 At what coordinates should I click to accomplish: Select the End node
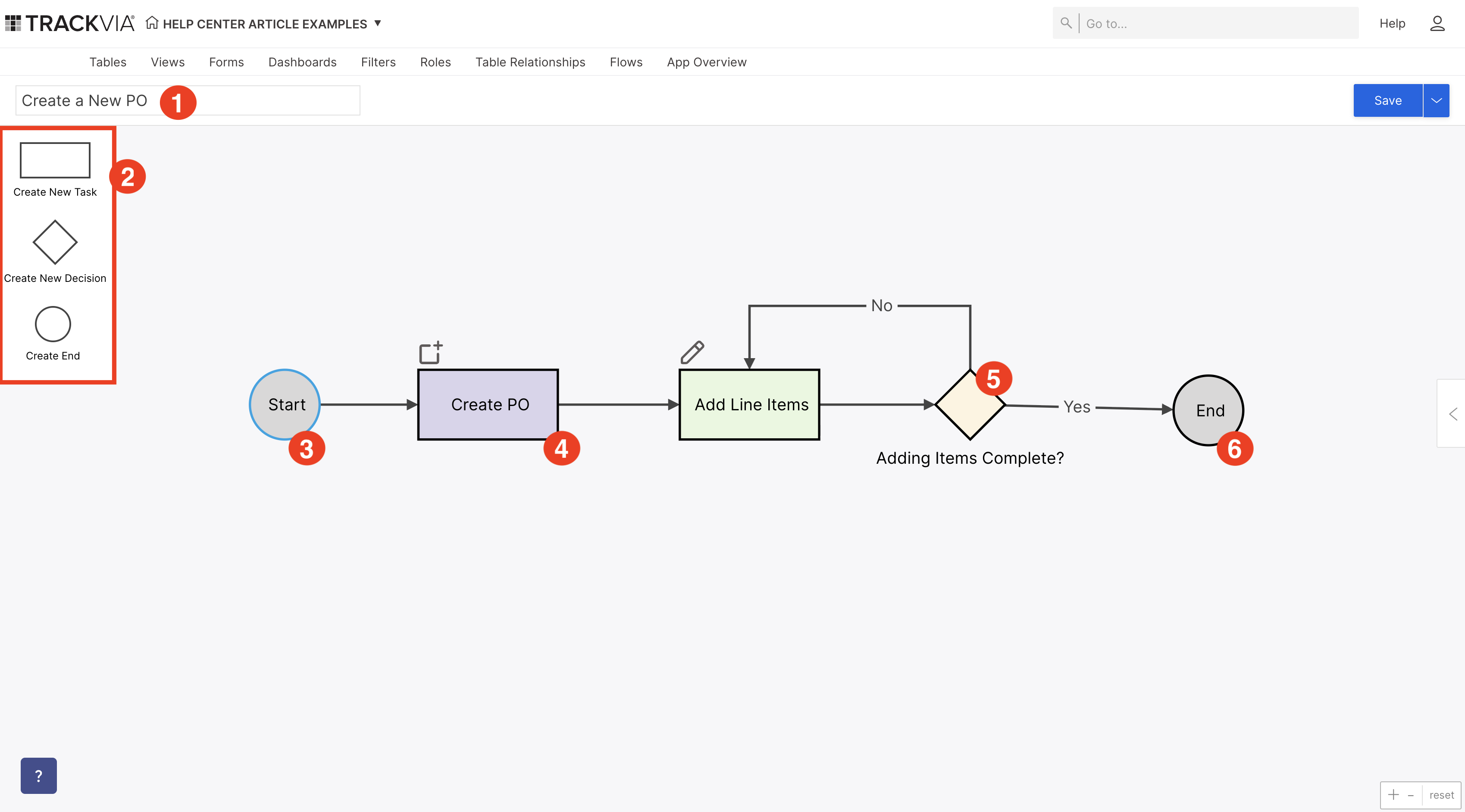click(x=1208, y=410)
